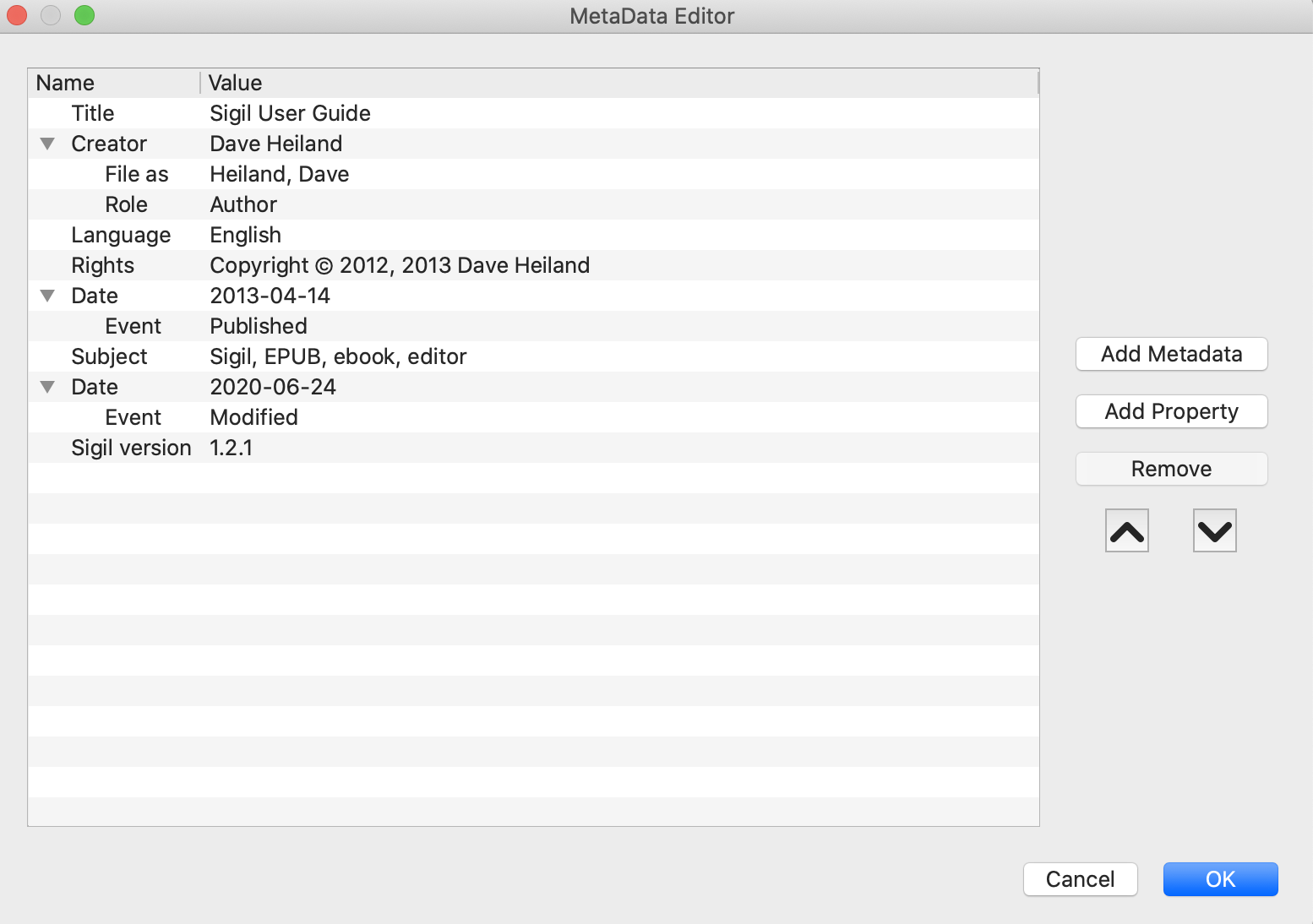Viewport: 1313px width, 924px height.
Task: Click the move up arrow icon
Action: (x=1126, y=530)
